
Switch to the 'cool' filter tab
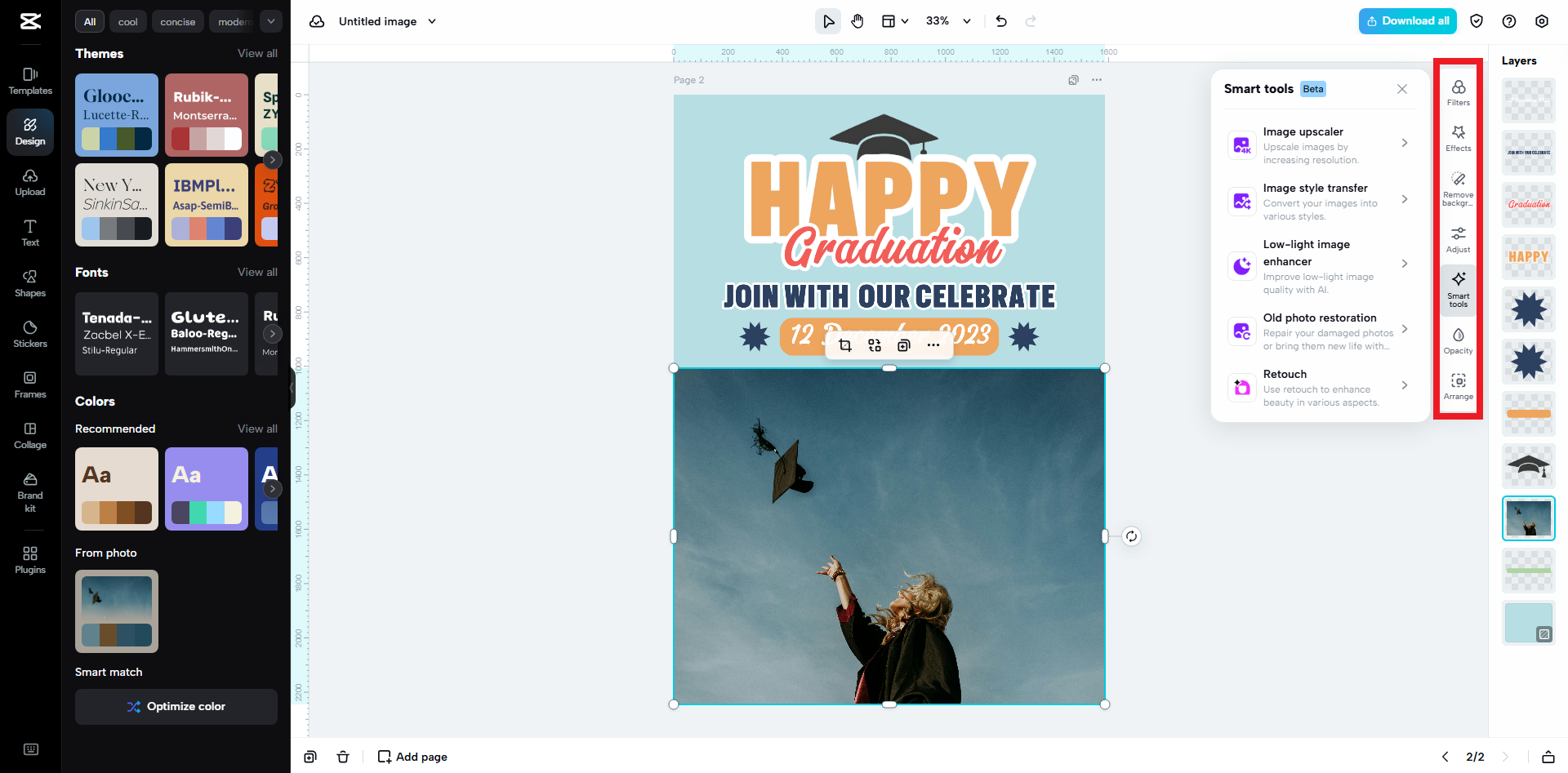pyautogui.click(x=127, y=21)
